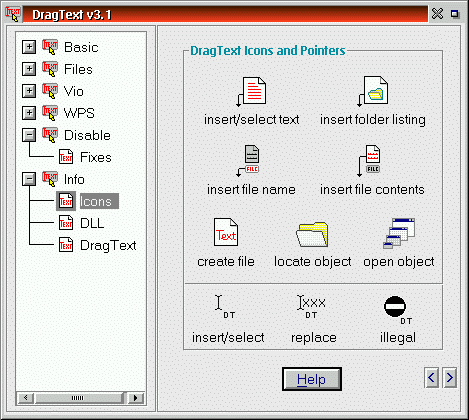Click the Help button

pyautogui.click(x=312, y=379)
